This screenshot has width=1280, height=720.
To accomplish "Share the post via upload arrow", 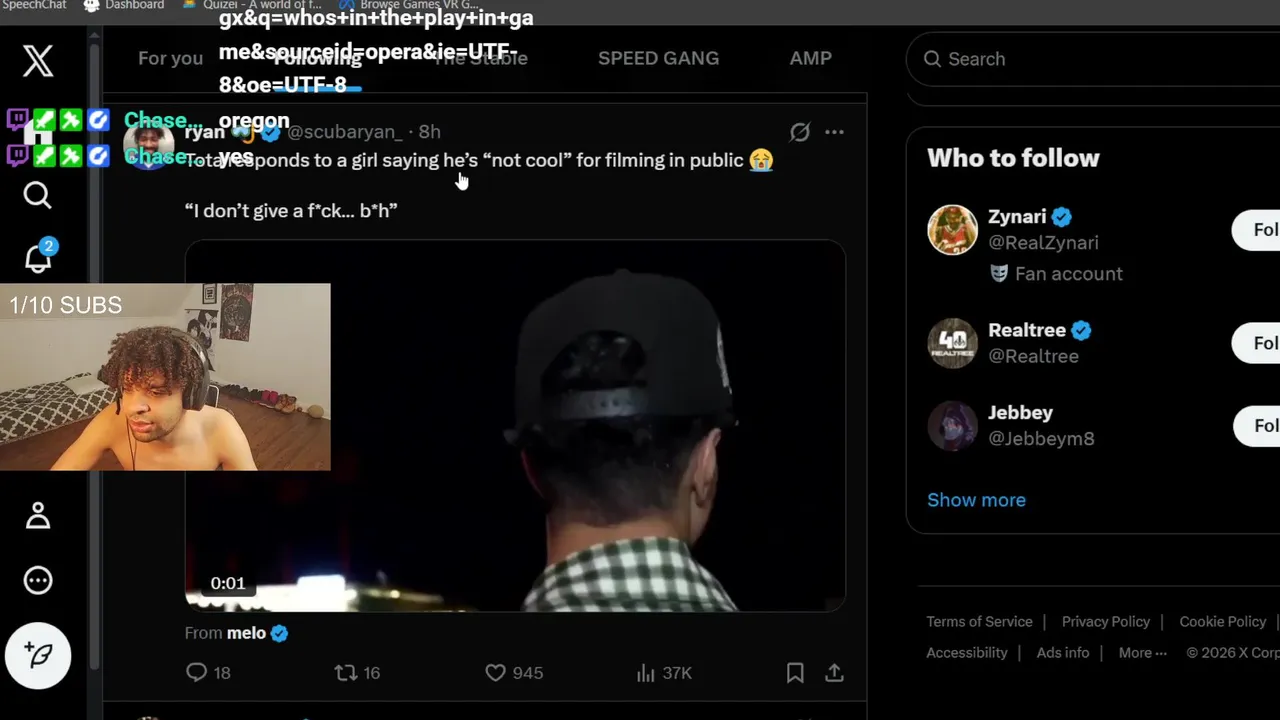I will click(834, 673).
